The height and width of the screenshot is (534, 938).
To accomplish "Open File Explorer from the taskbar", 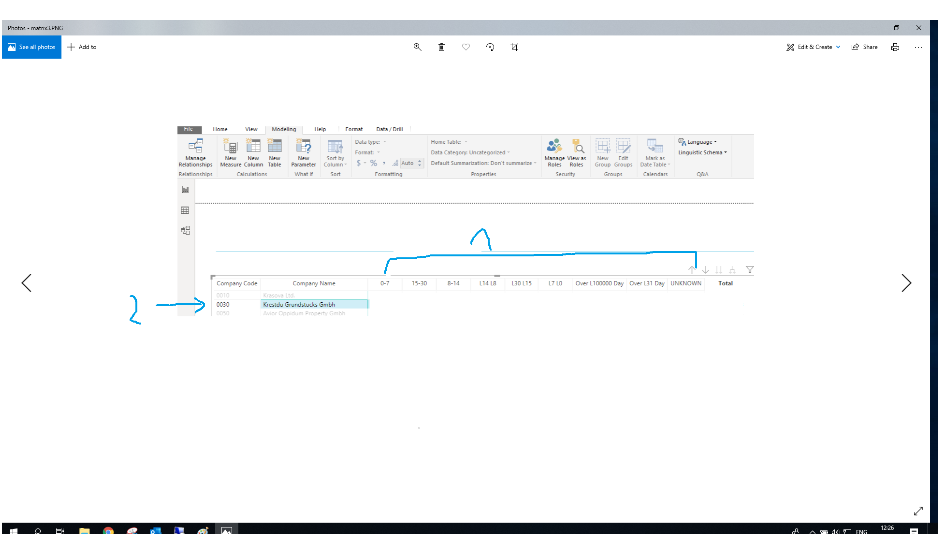I will [84, 530].
